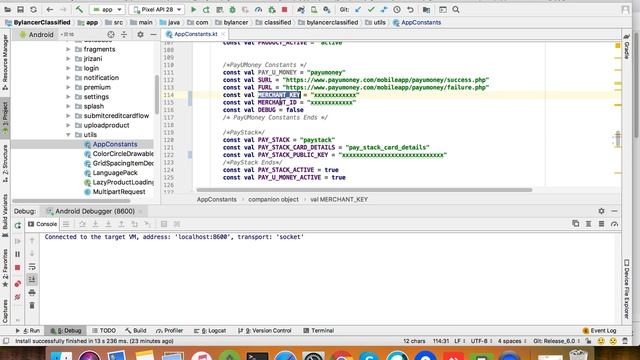The width and height of the screenshot is (640, 360).
Task: Click the Profile app gauge icon in toolbar
Action: click(258, 9)
